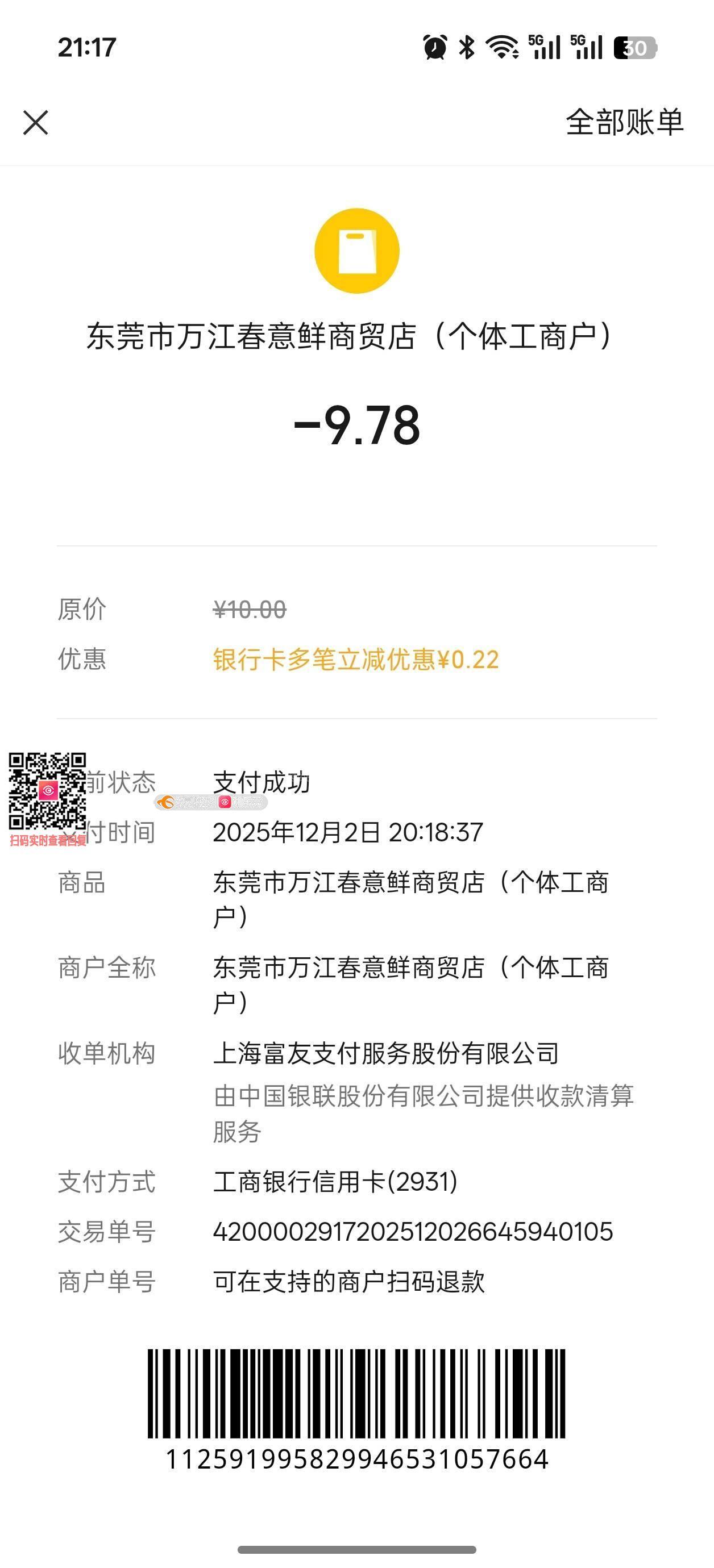Tap the -9.78 payment amount

[357, 426]
